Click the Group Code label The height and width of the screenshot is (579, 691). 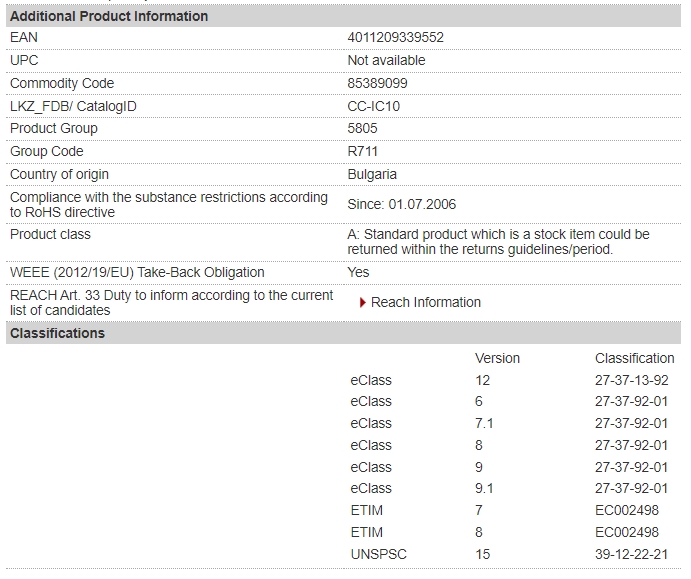[x=47, y=151]
